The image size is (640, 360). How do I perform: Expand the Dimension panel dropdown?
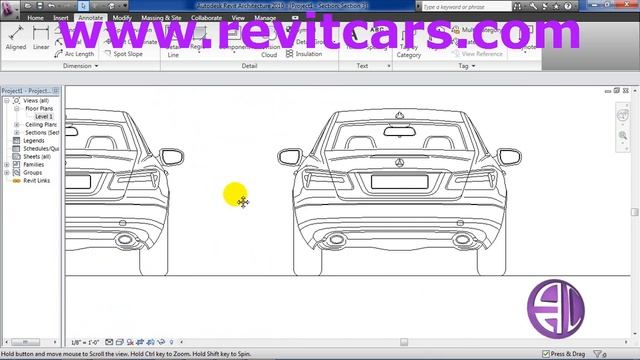97,66
